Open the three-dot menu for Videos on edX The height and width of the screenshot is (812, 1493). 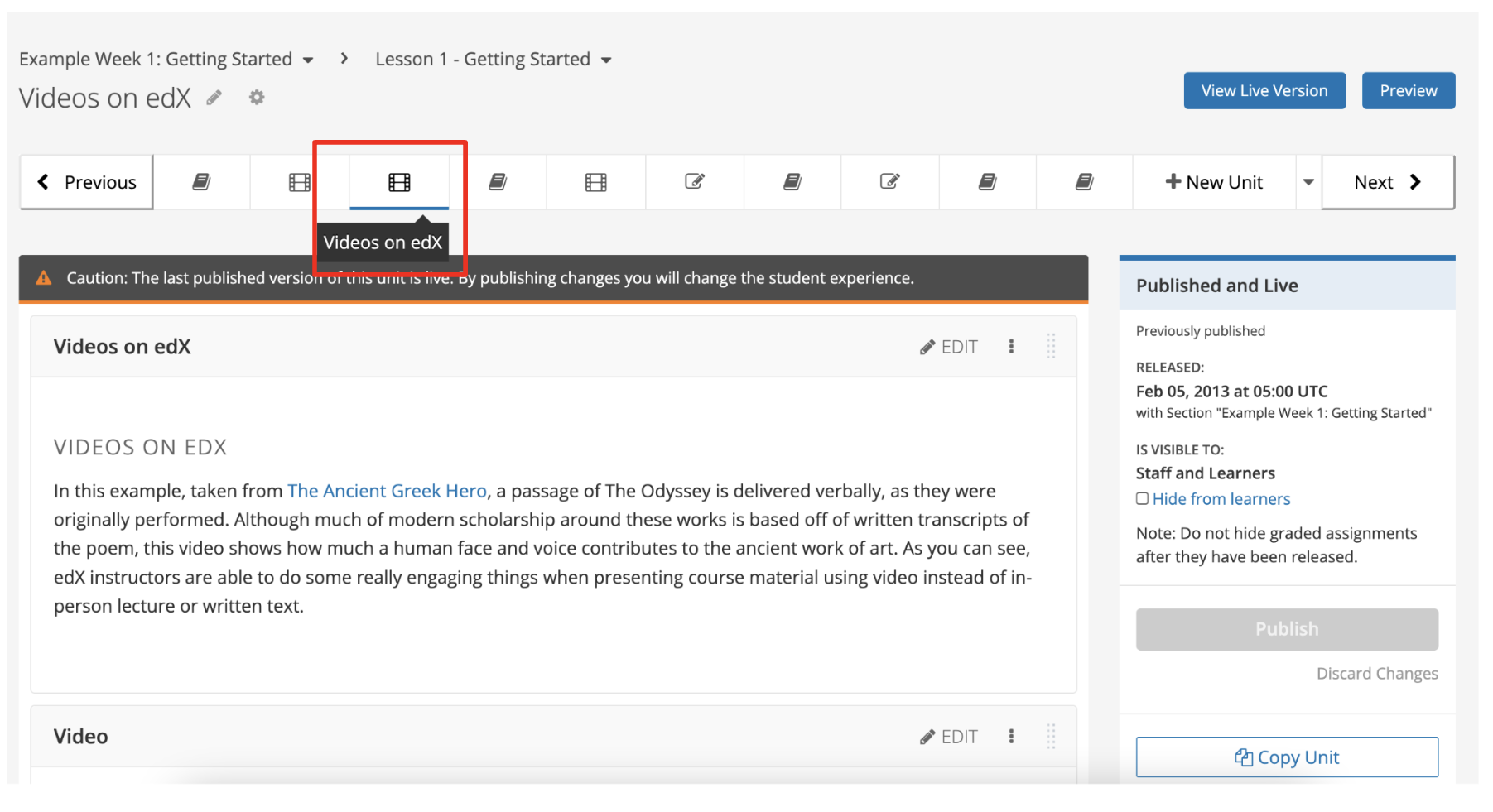click(x=1011, y=347)
